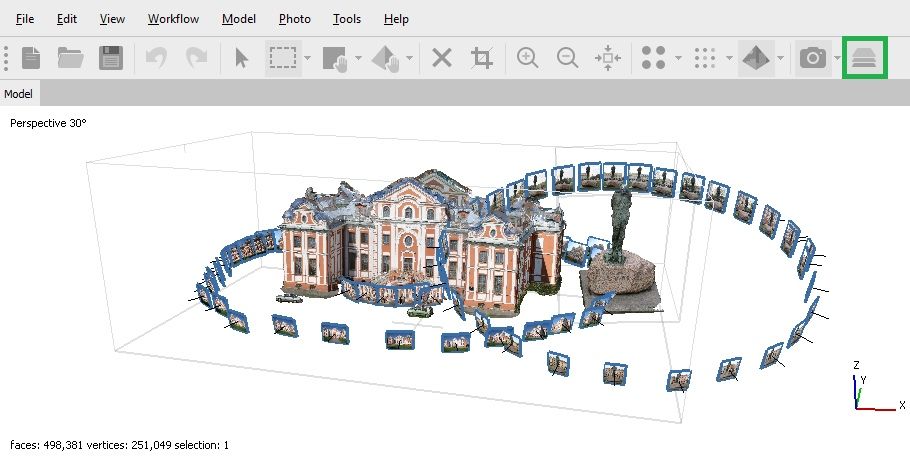Expand the point cloud dropdown arrow
This screenshot has height=462, width=910.
678,58
